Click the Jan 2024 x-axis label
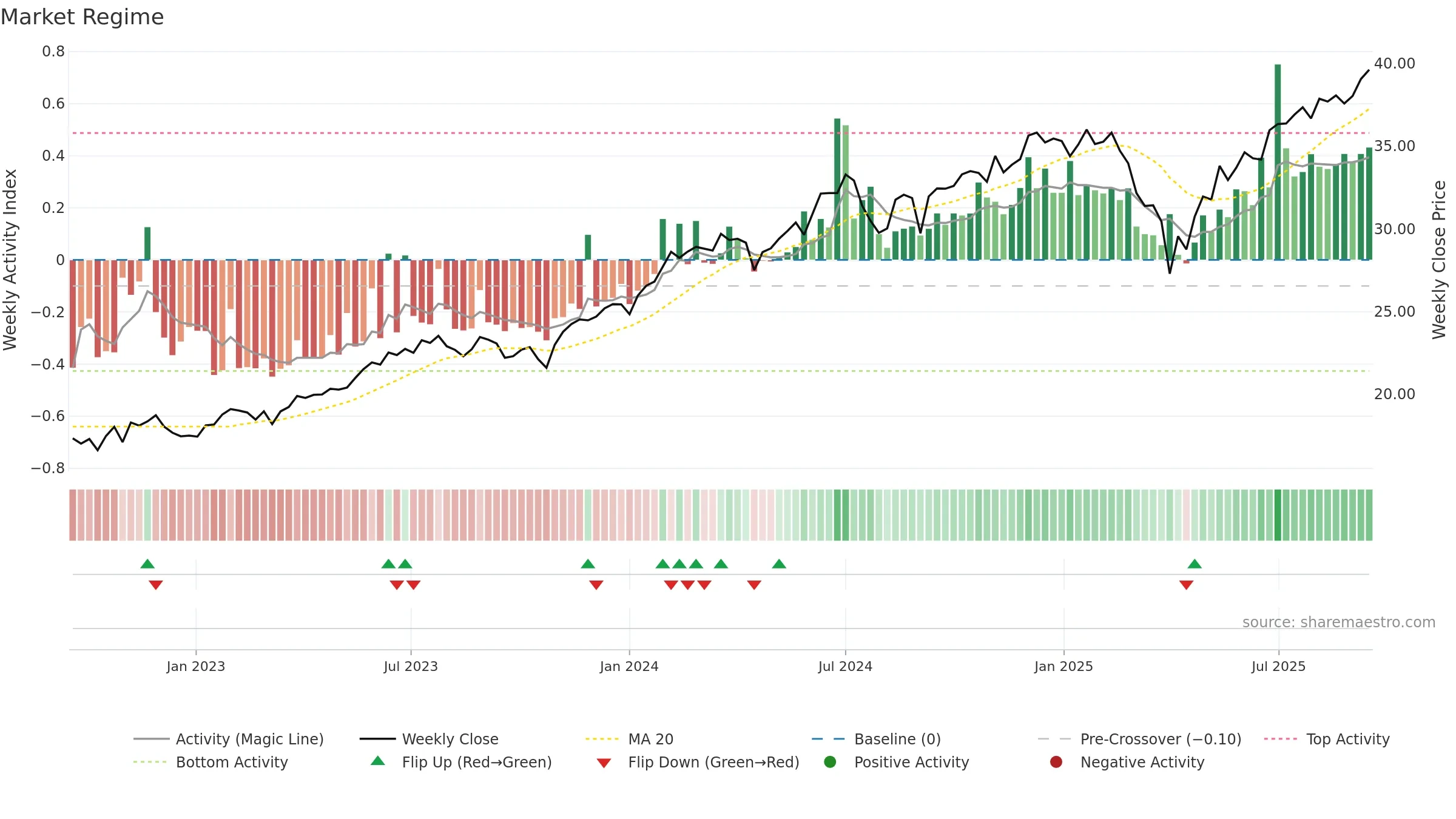Screen dimensions: 1456x819 [x=629, y=666]
